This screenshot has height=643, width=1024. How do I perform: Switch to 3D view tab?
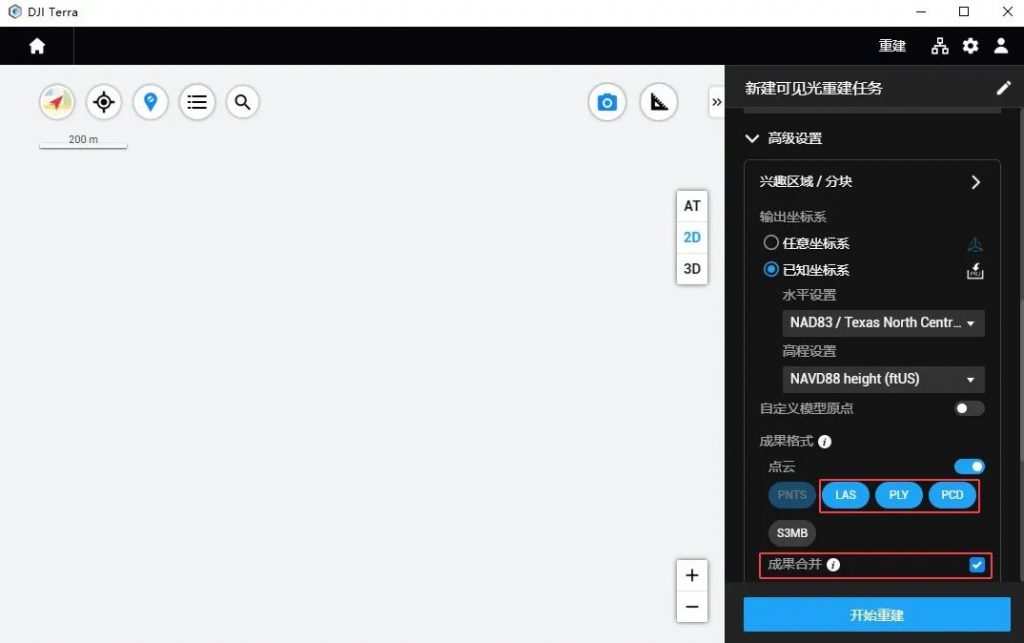692,269
